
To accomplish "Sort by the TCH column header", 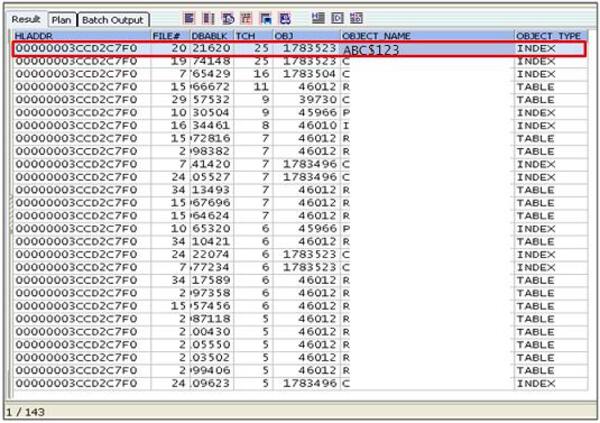I will tap(253, 36).
